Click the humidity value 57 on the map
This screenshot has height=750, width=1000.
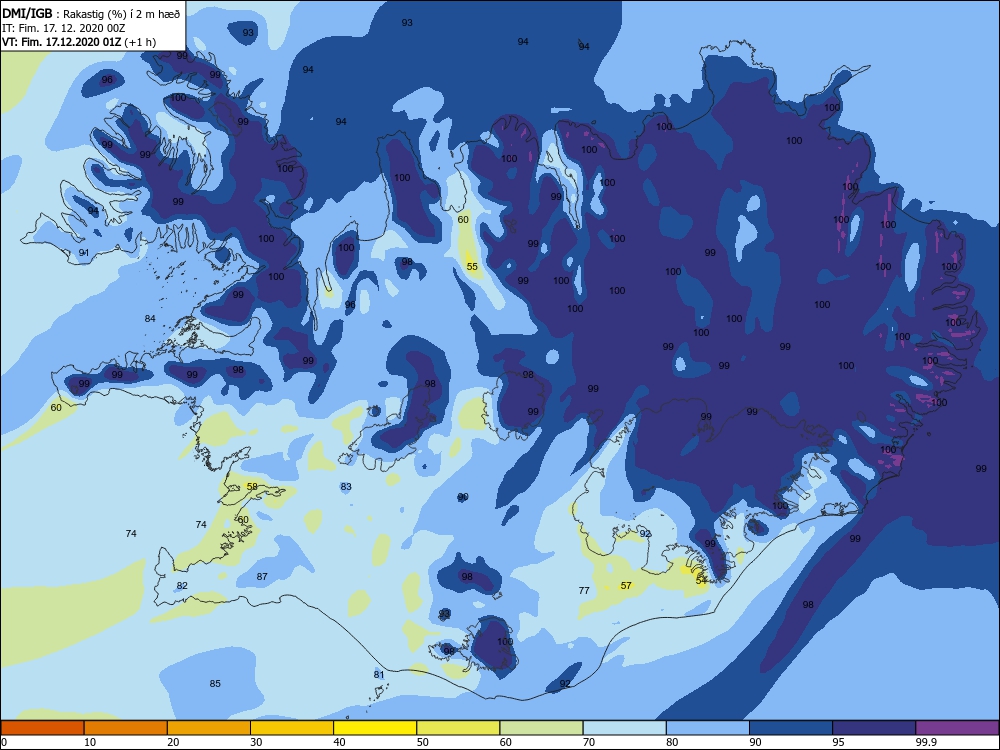[x=626, y=585]
